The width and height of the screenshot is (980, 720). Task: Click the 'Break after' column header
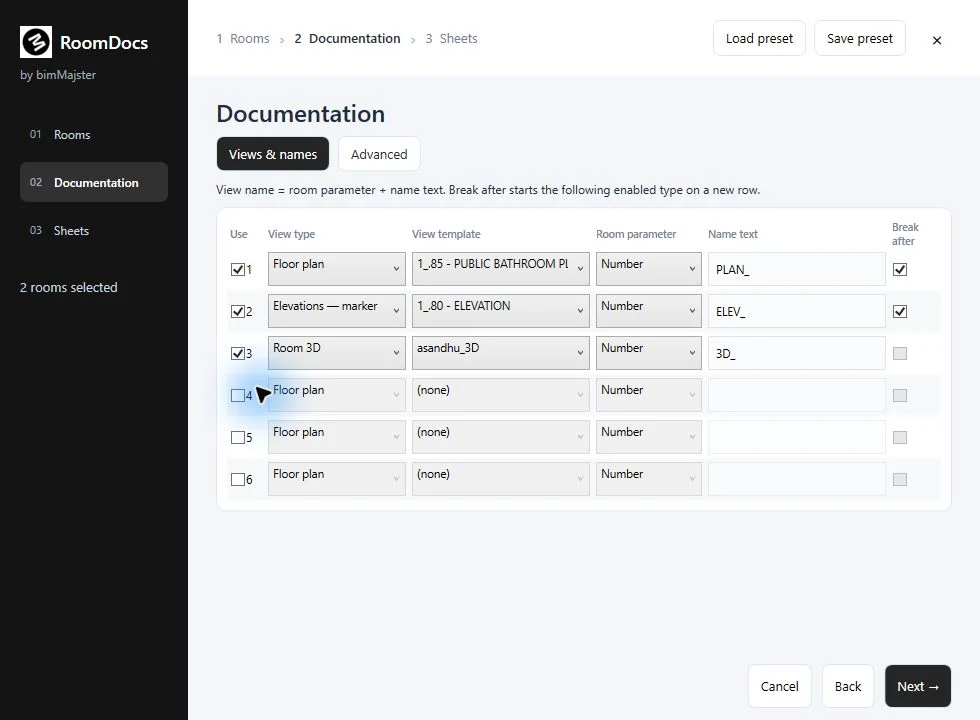click(905, 234)
